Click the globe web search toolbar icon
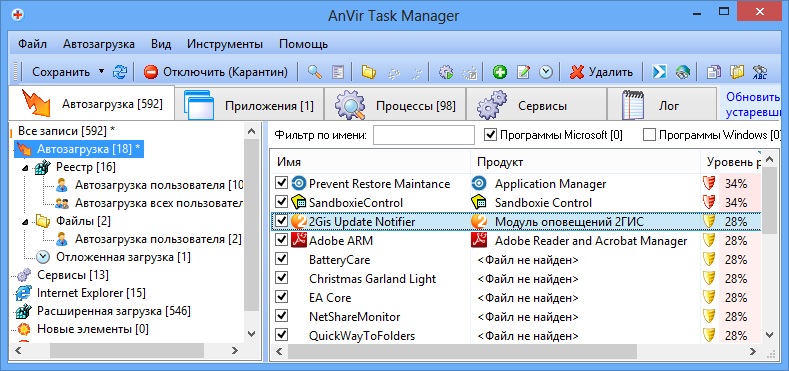The image size is (789, 371). tap(683, 72)
